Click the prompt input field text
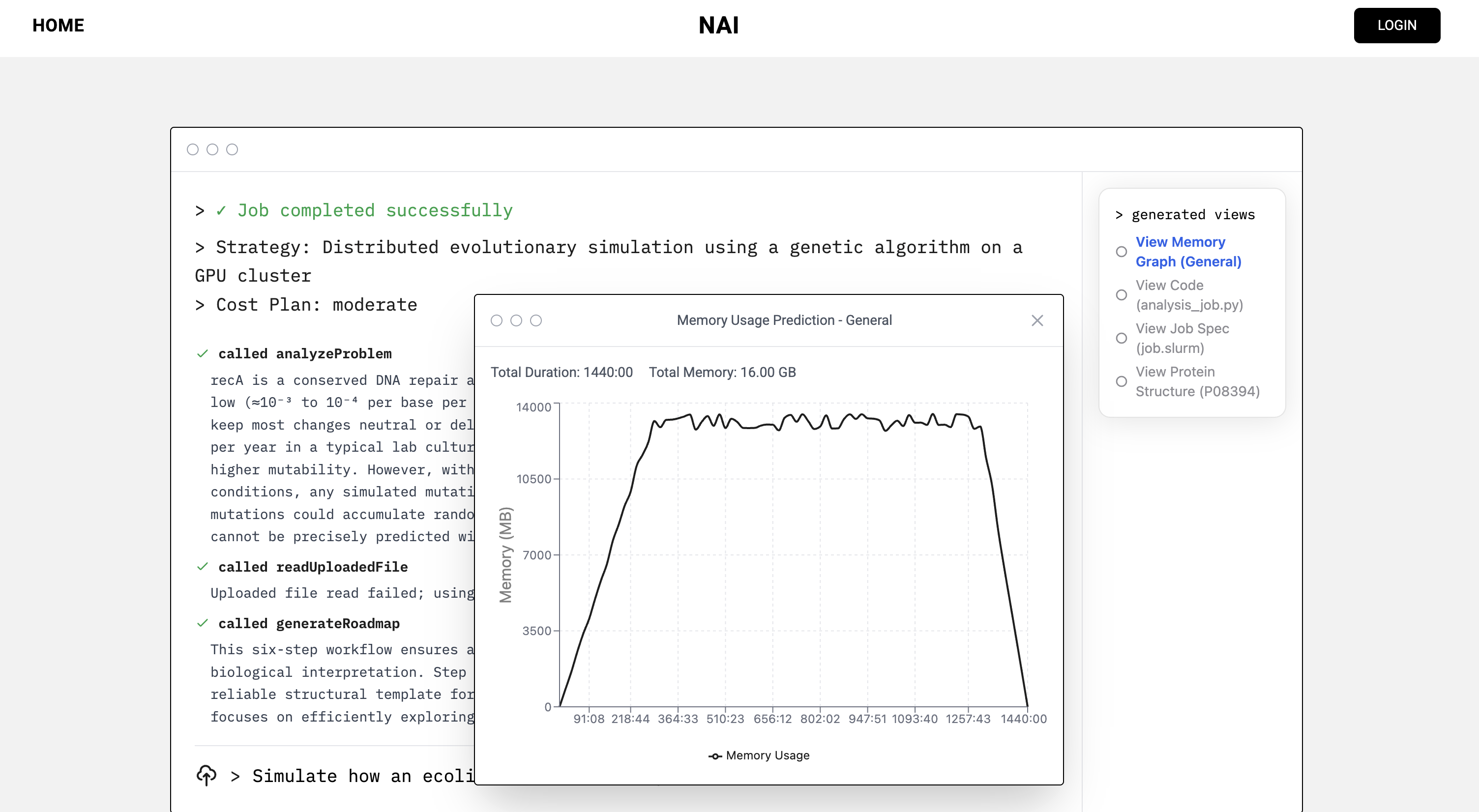 363,776
